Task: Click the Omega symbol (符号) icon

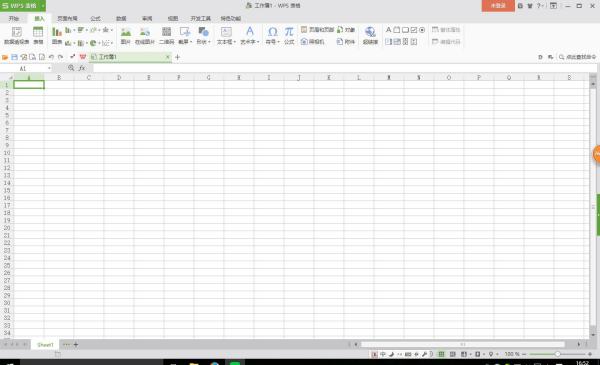Action: tap(272, 31)
